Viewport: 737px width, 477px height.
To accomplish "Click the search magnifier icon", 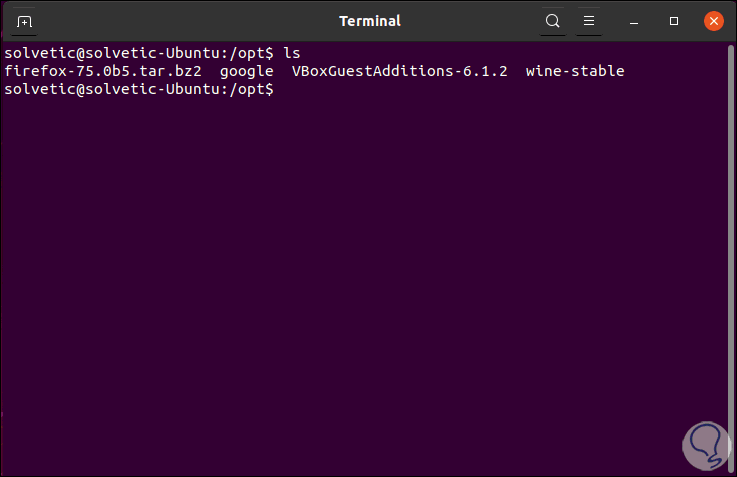I will [x=553, y=21].
